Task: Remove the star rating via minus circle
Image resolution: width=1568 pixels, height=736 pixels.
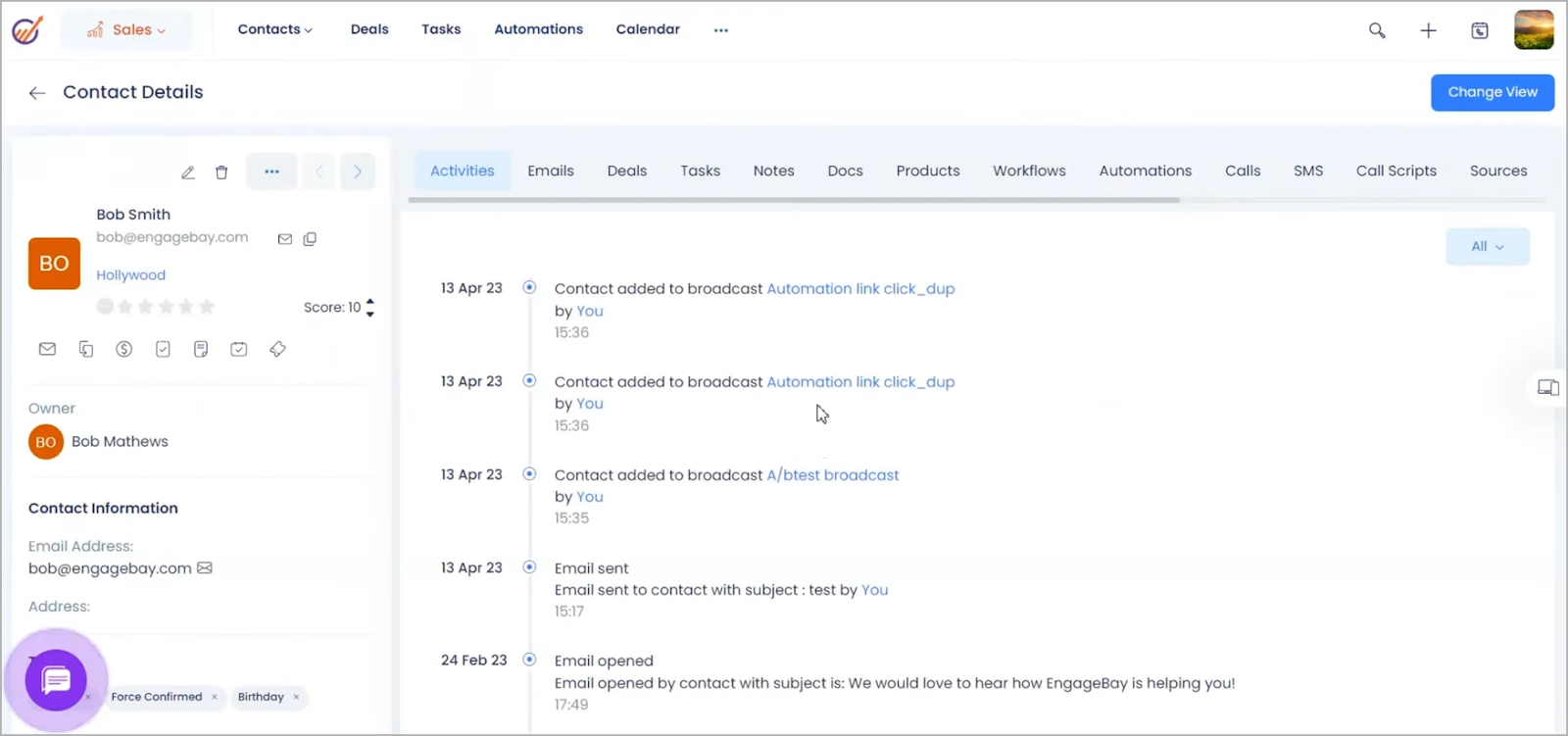Action: [x=105, y=306]
